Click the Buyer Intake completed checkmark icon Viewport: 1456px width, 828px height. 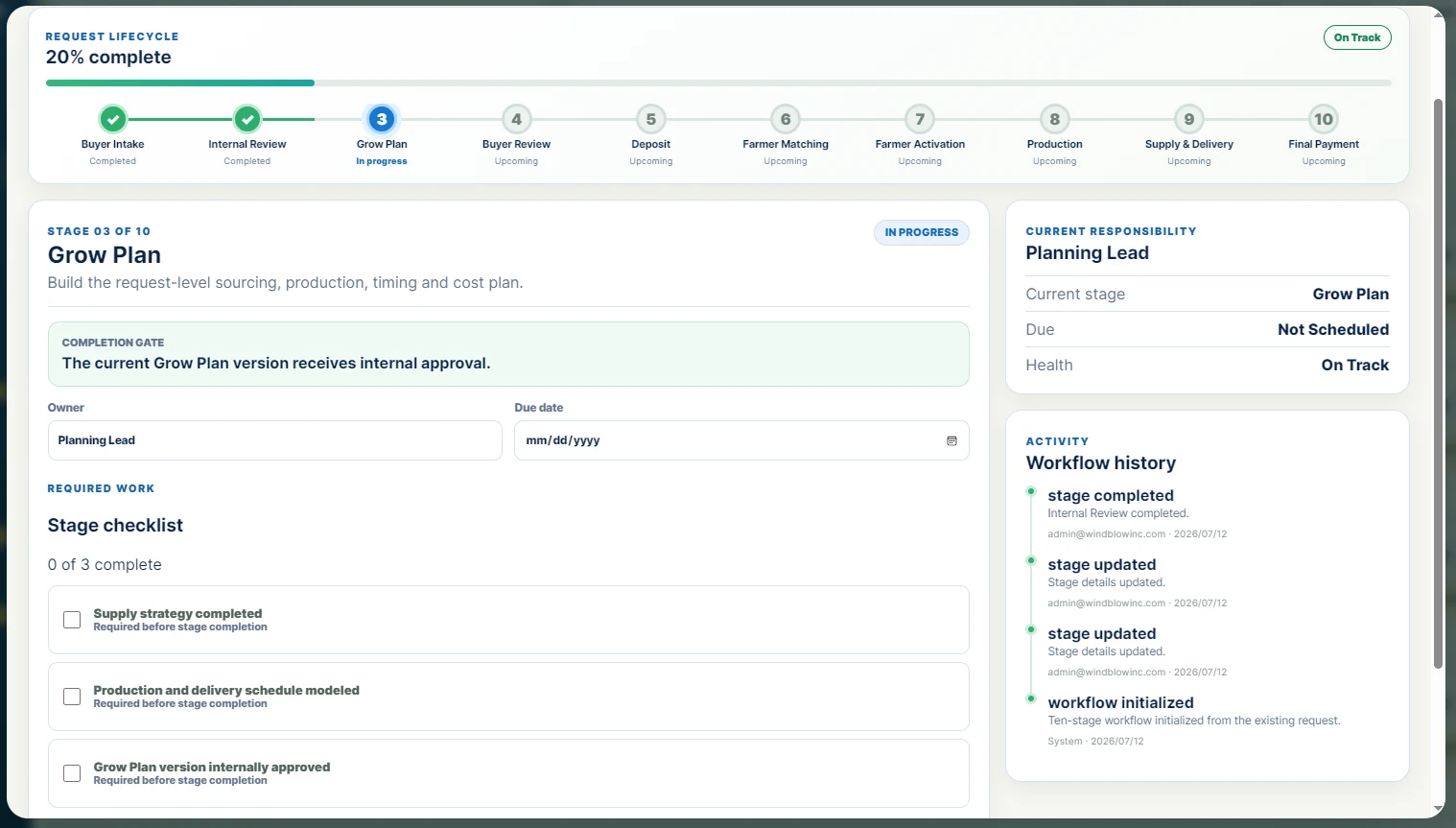tap(113, 119)
